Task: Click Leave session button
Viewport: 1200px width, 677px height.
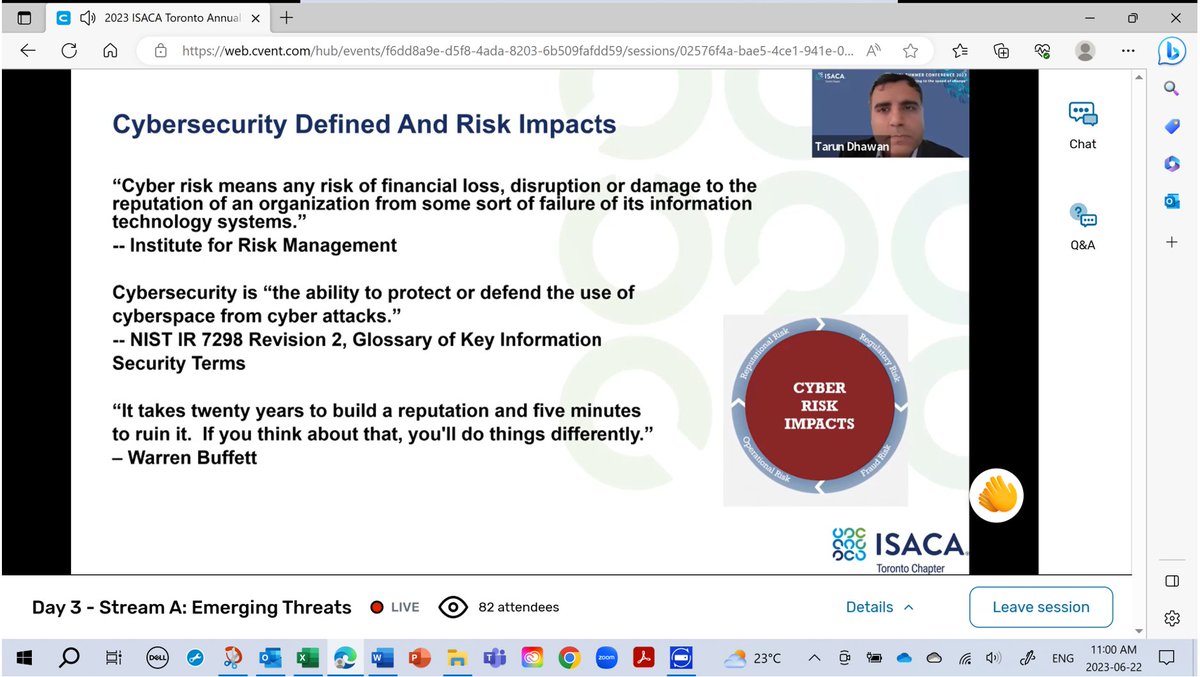Action: 1041,607
